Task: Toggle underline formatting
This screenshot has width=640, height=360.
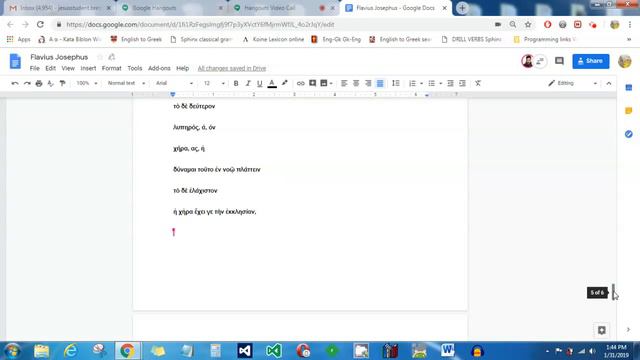Action: [260, 83]
